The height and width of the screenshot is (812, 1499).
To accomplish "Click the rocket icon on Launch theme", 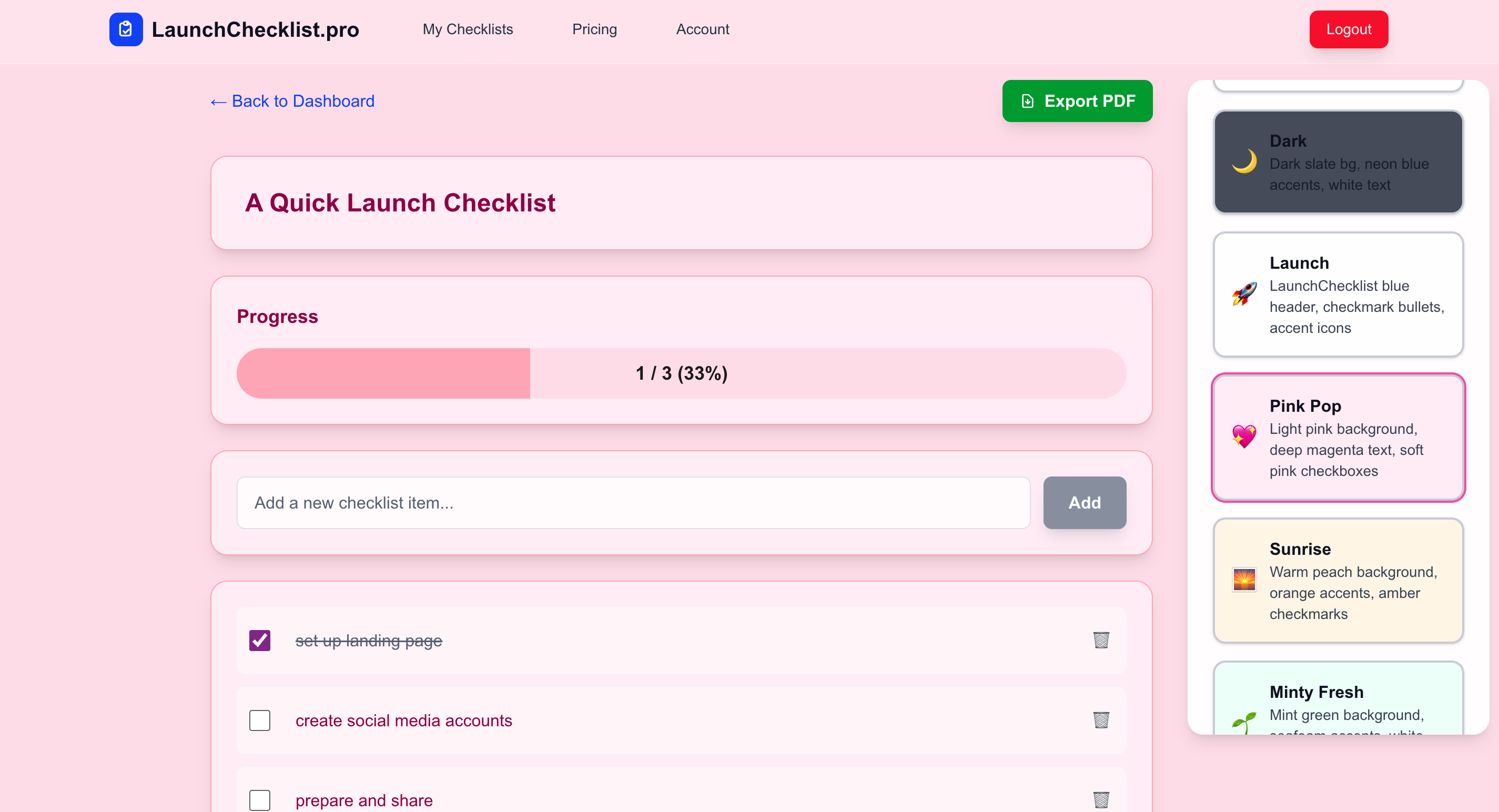I will [1244, 294].
